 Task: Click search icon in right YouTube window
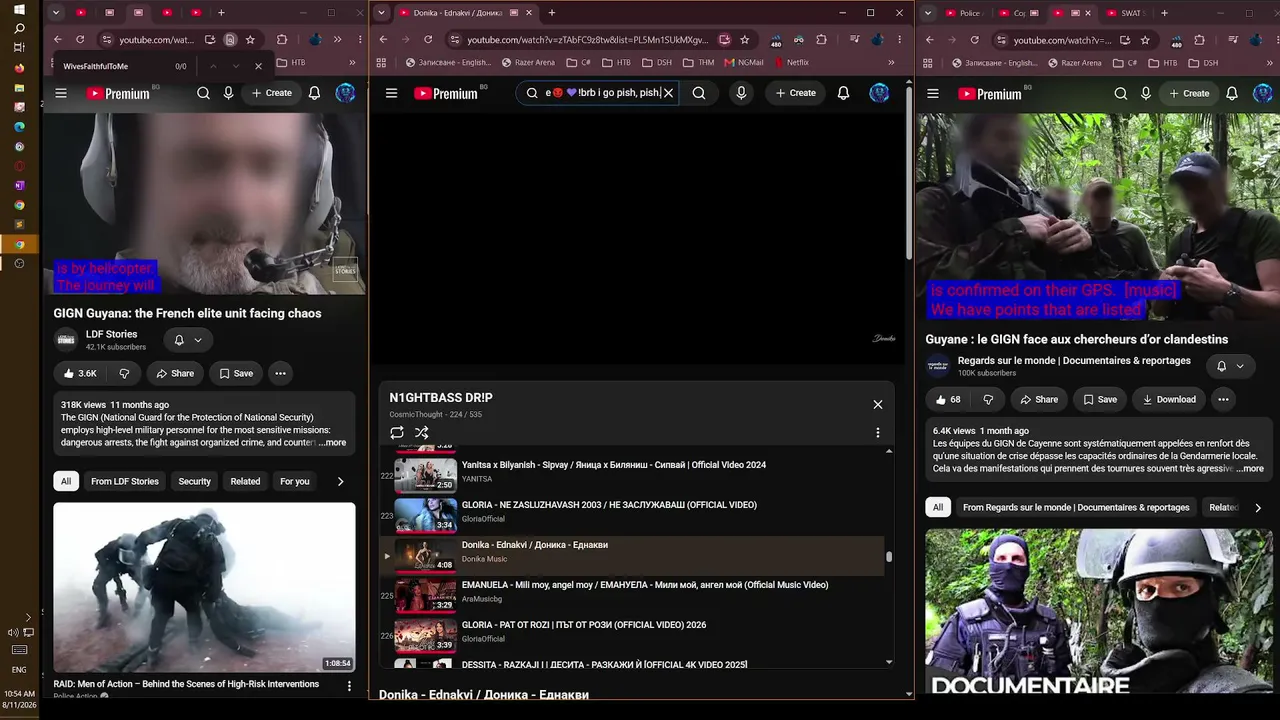(1121, 93)
